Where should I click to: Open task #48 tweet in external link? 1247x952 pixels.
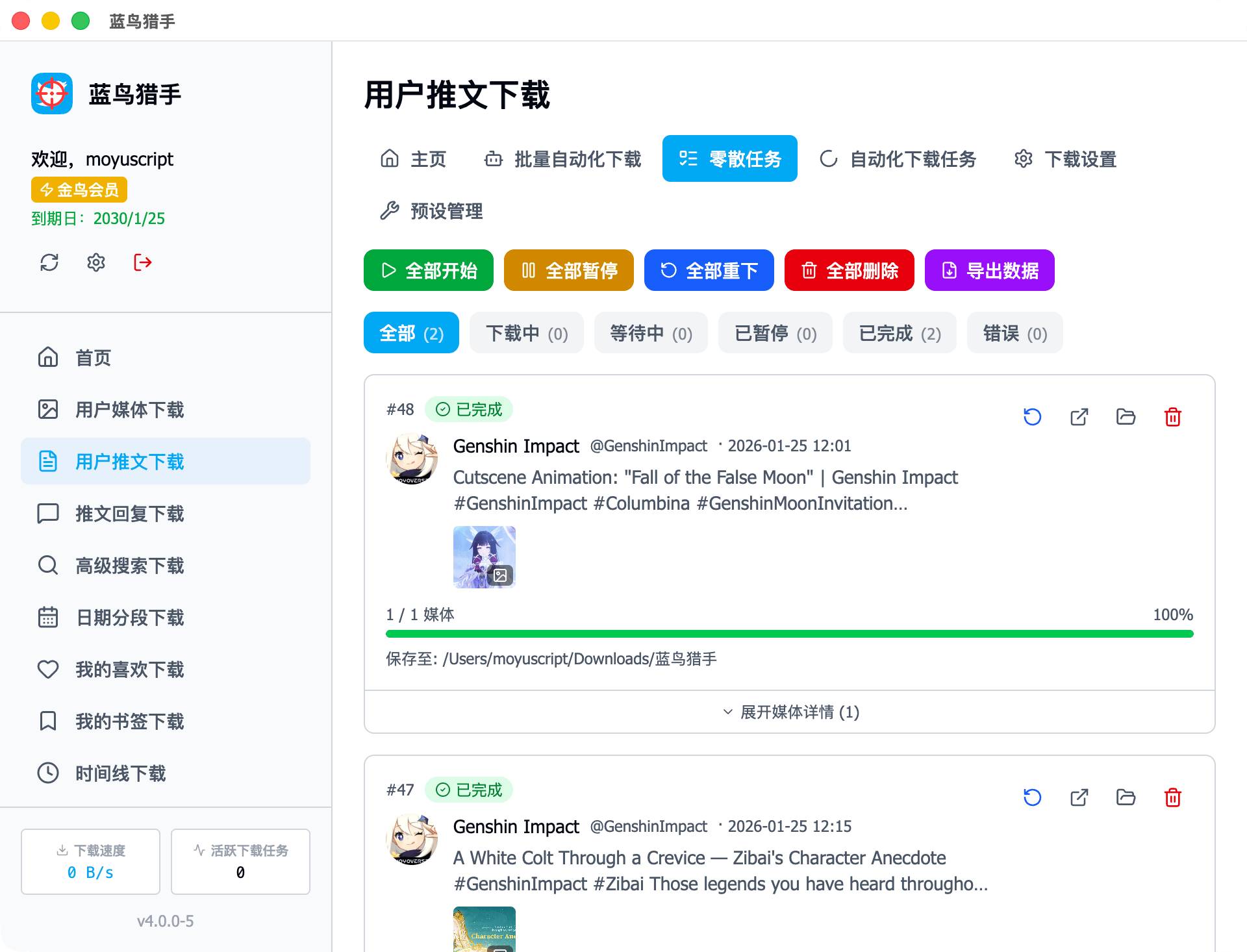tap(1079, 417)
